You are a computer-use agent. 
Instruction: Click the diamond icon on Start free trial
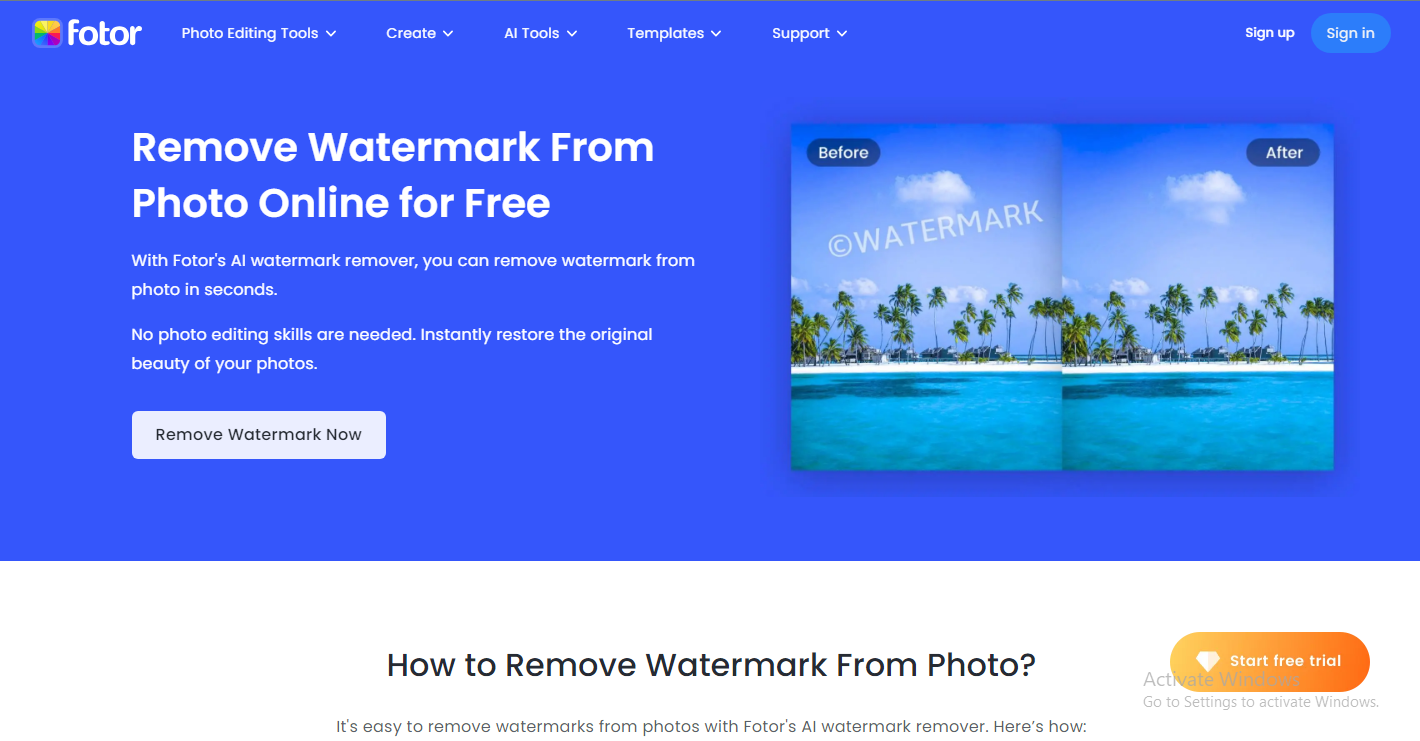[1208, 661]
